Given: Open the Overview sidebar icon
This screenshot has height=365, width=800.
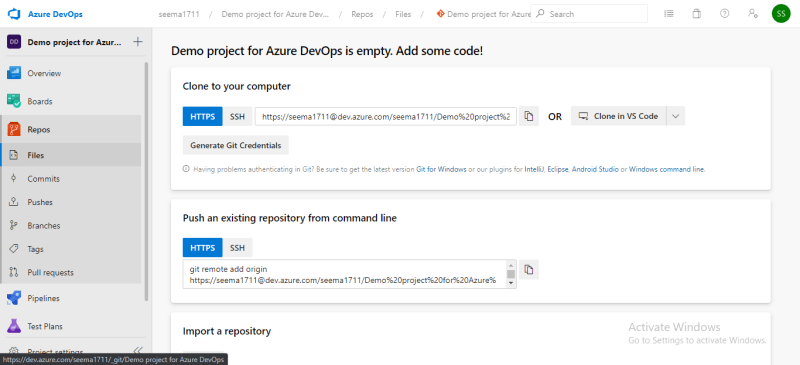Looking at the screenshot, I should 14,73.
